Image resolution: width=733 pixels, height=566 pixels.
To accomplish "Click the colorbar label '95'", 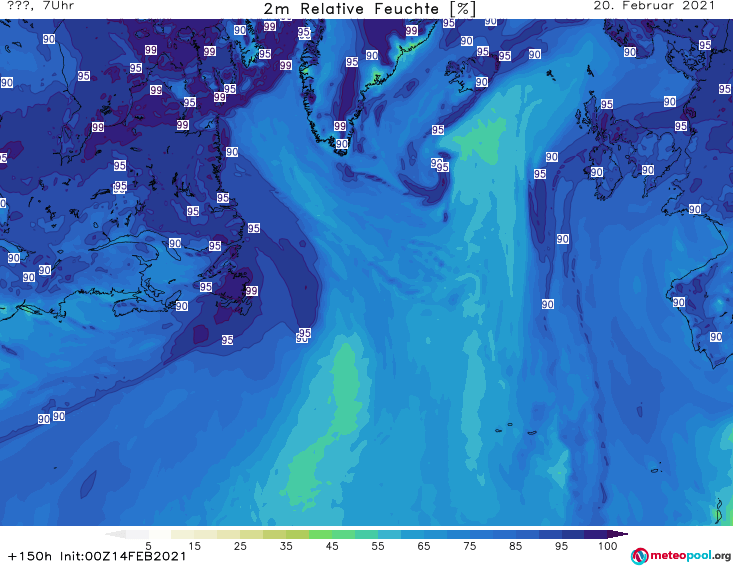I will pos(561,546).
